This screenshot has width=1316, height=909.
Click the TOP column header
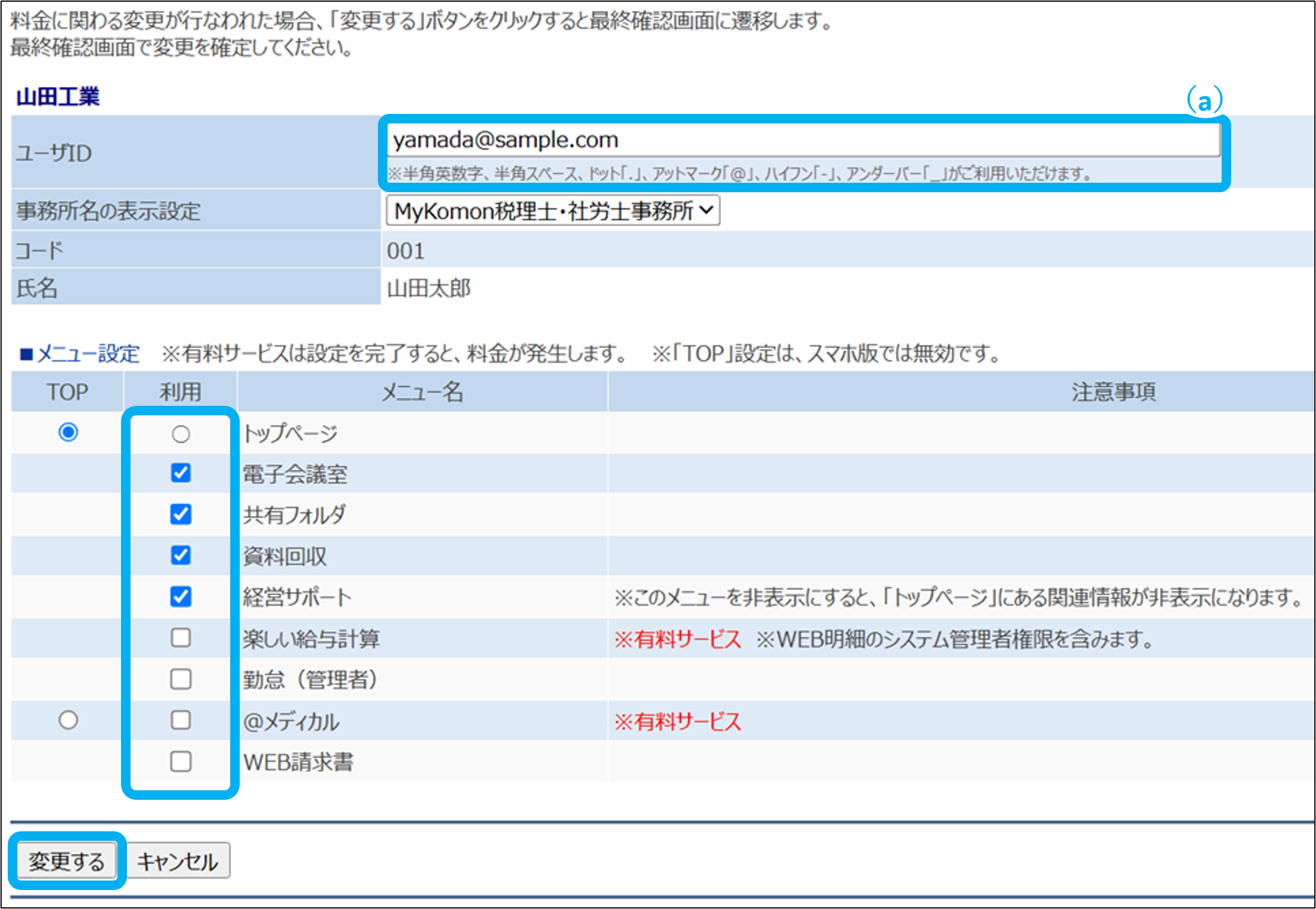point(68,392)
